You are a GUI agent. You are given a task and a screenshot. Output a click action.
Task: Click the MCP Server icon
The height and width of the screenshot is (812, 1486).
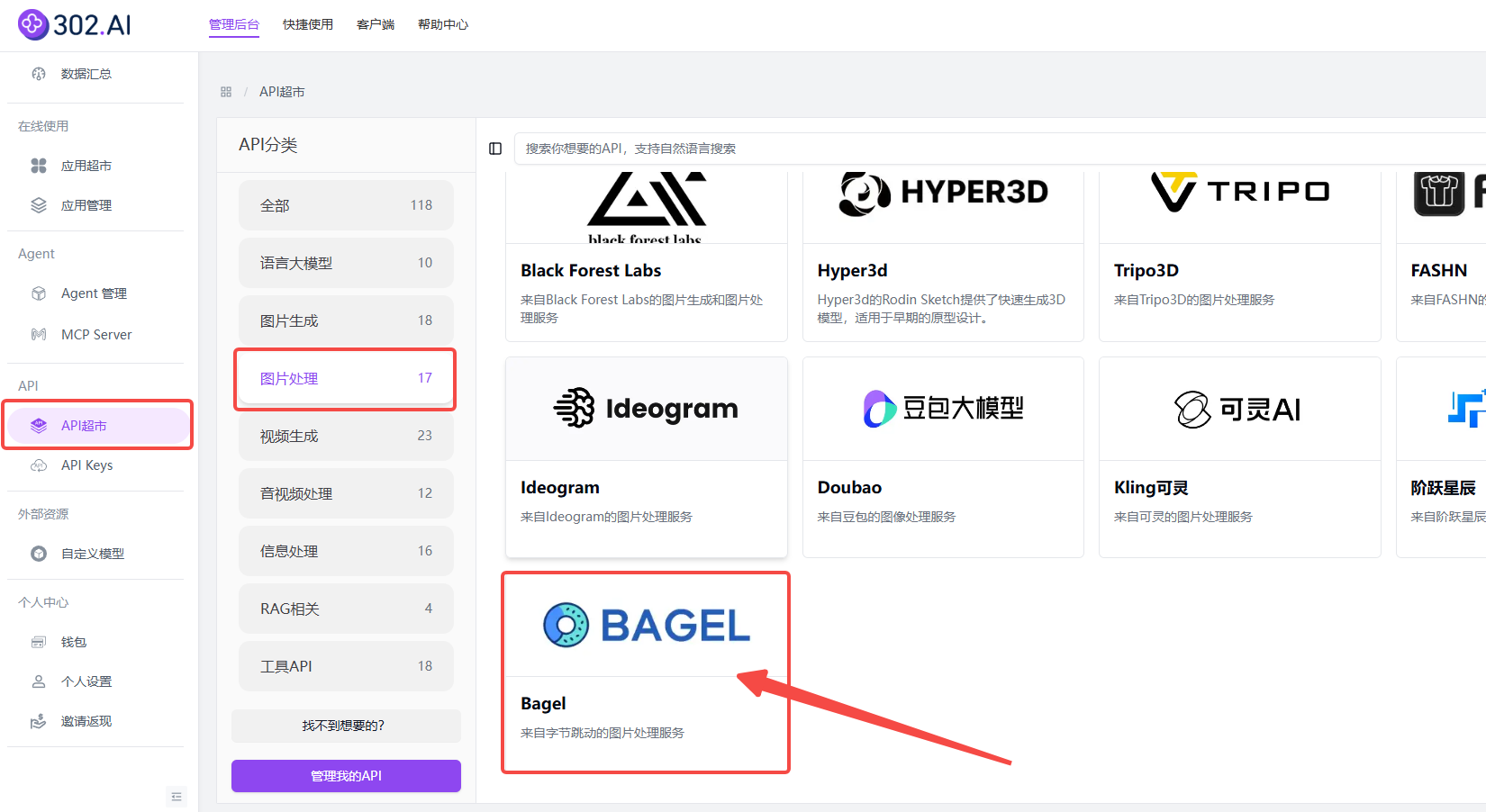click(39, 335)
